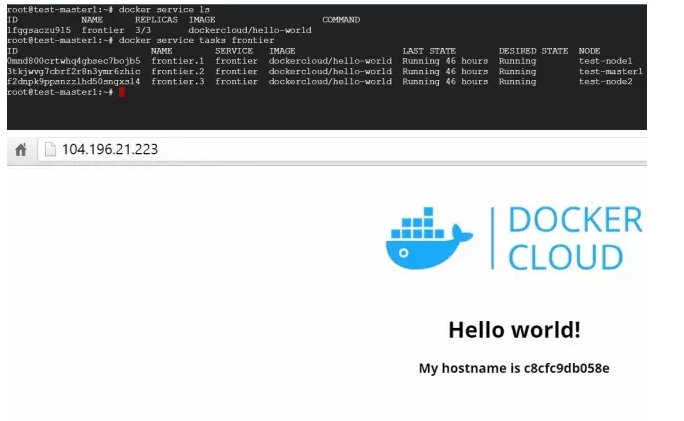Screen dimensions: 684x421
Task: Click the DOCKER CLOUD logo text
Action: click(575, 238)
